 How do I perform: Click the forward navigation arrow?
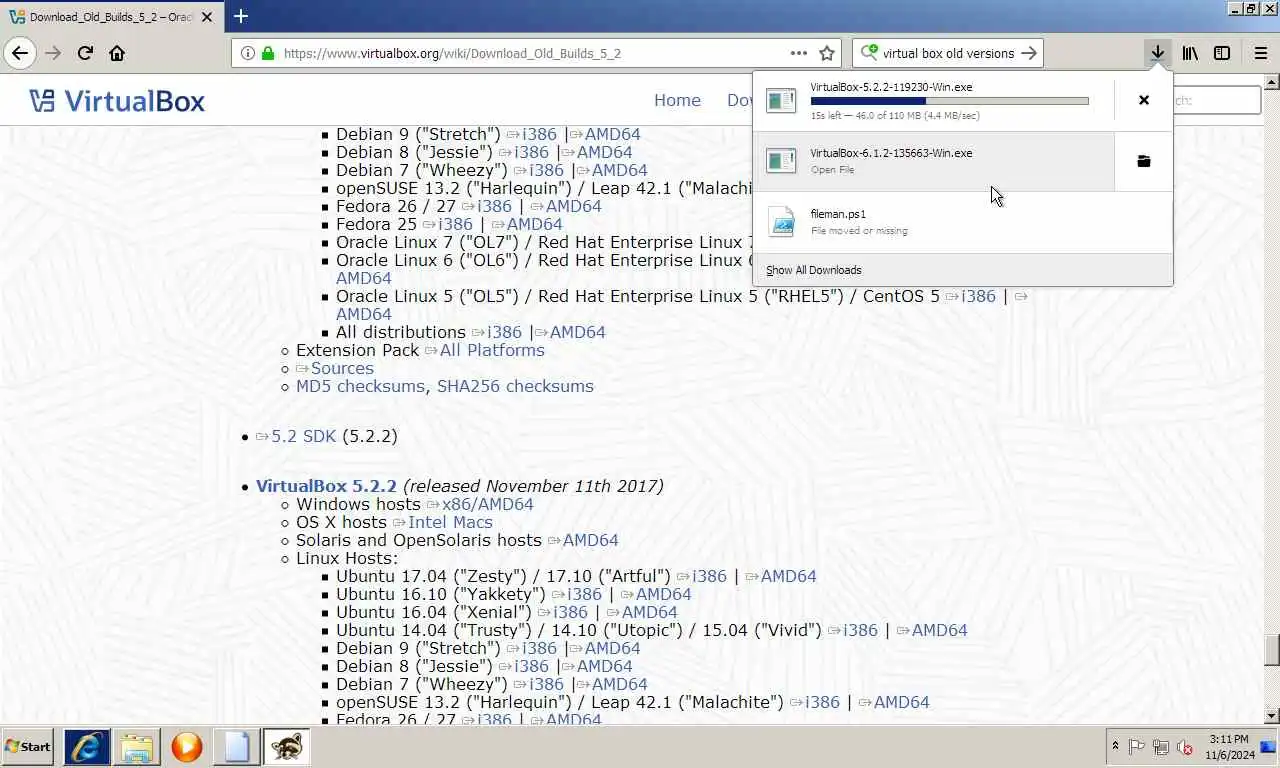tap(54, 53)
